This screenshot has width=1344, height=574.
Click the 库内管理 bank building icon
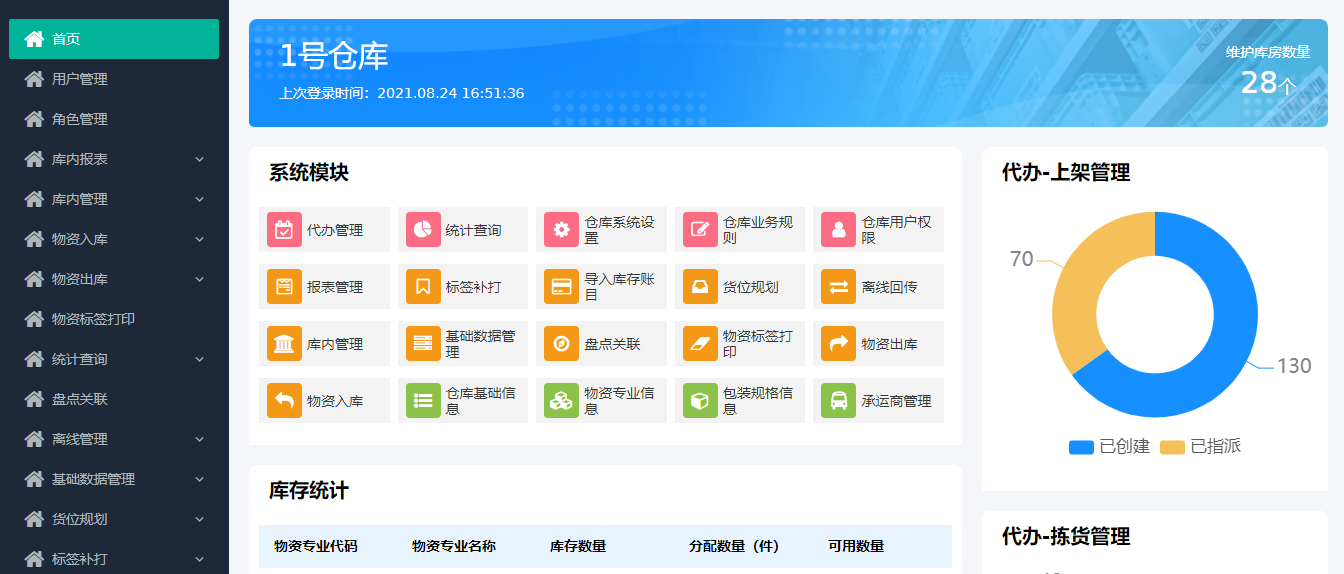pos(284,344)
